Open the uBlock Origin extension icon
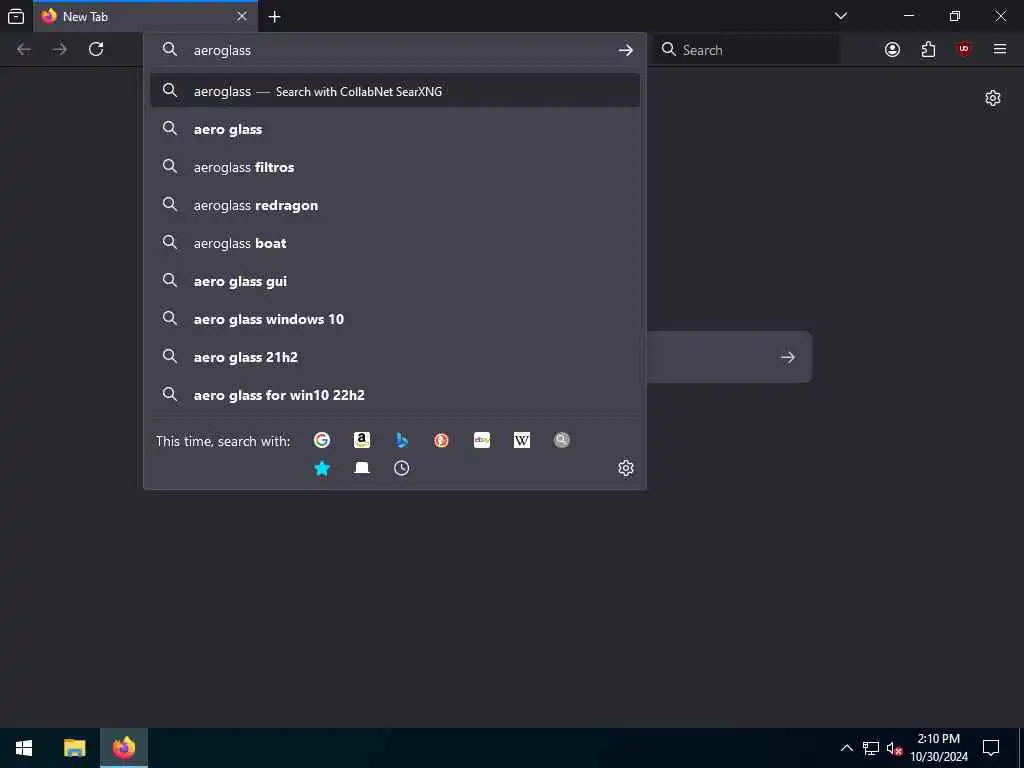 click(964, 50)
